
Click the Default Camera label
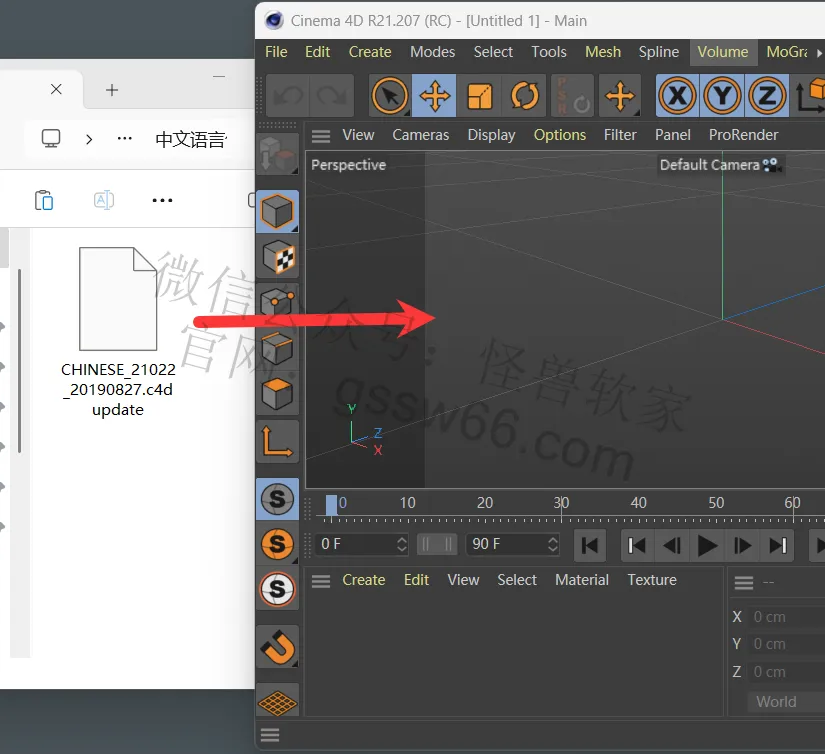coord(709,165)
